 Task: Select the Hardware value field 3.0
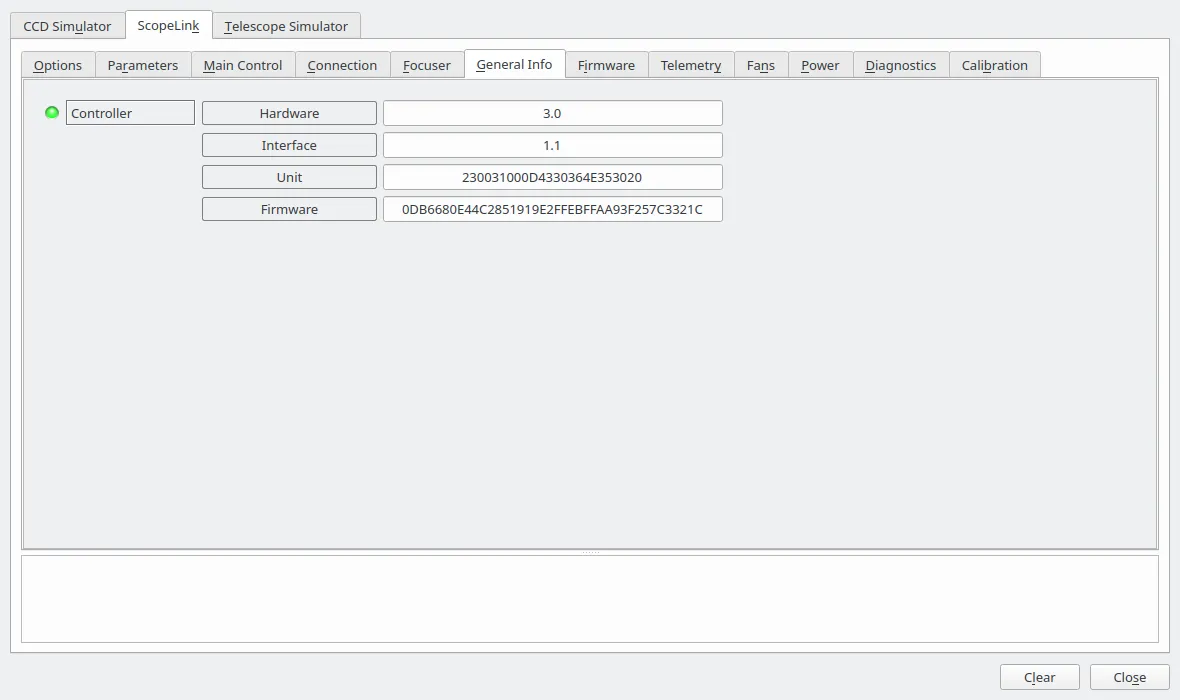[552, 113]
